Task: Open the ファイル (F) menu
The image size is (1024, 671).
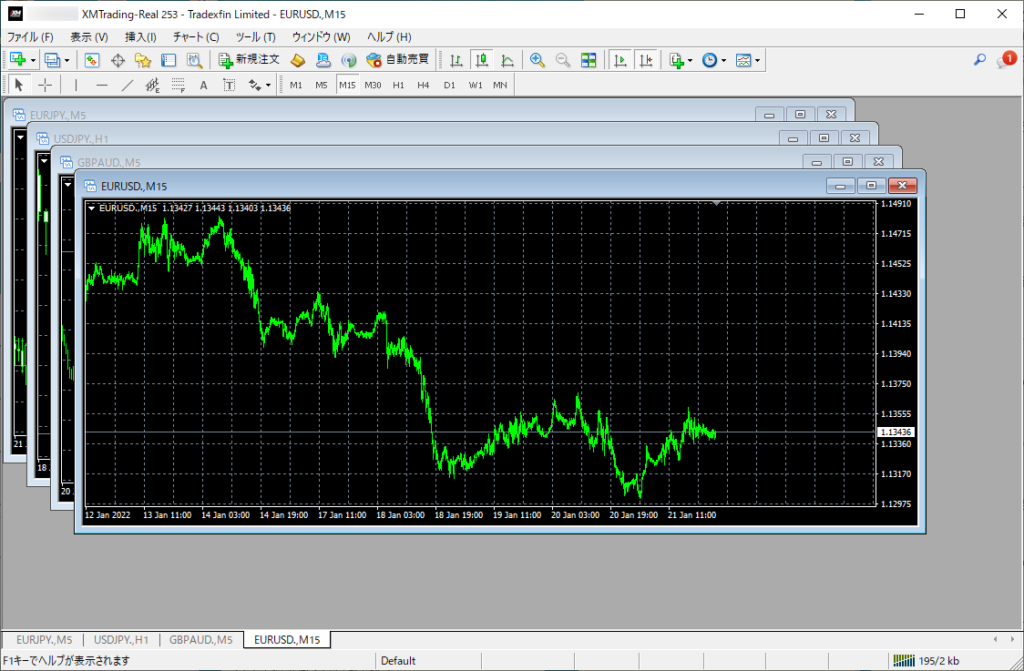Action: click(x=30, y=37)
